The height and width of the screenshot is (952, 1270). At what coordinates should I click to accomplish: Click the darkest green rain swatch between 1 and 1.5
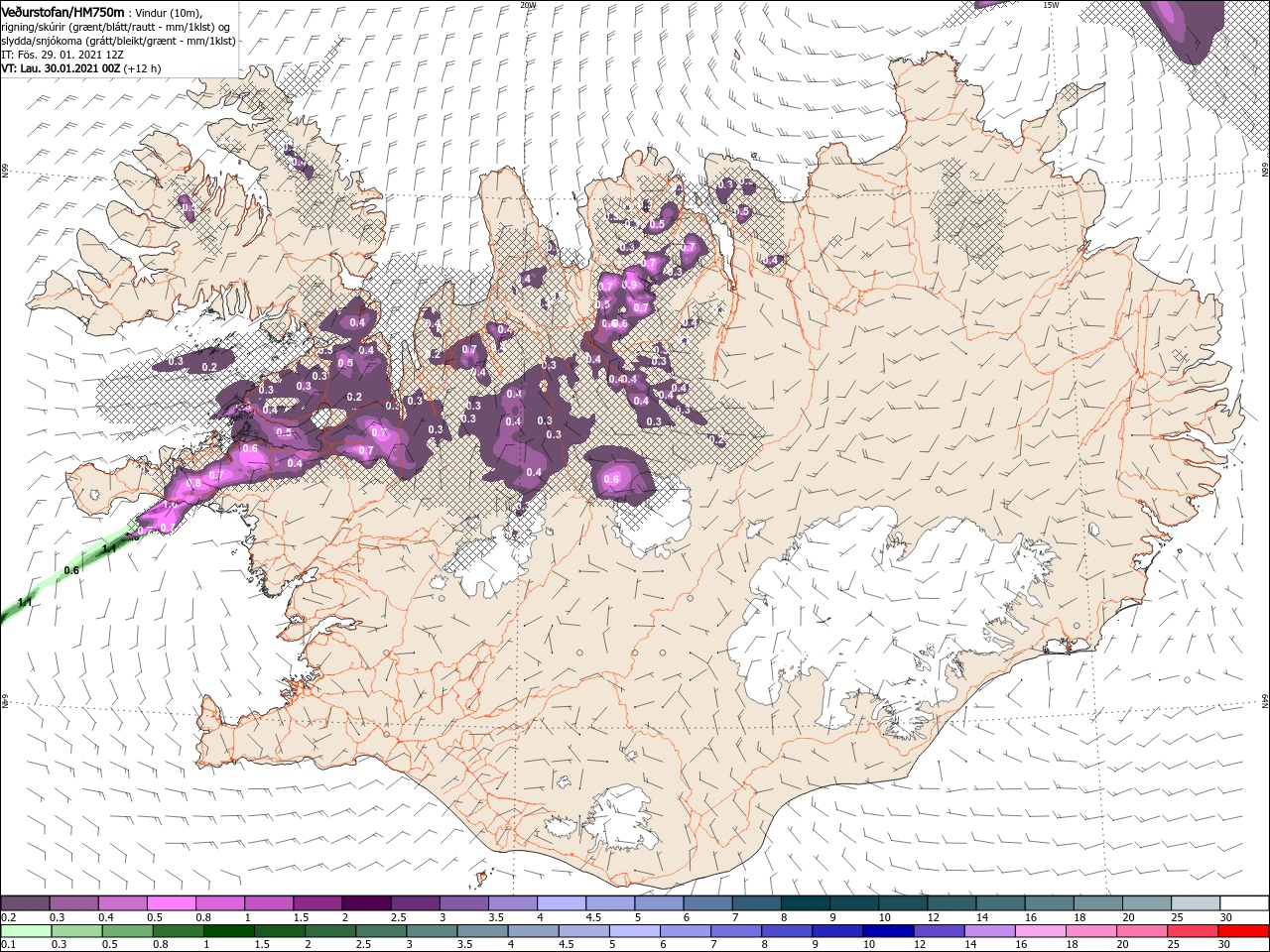point(228,931)
